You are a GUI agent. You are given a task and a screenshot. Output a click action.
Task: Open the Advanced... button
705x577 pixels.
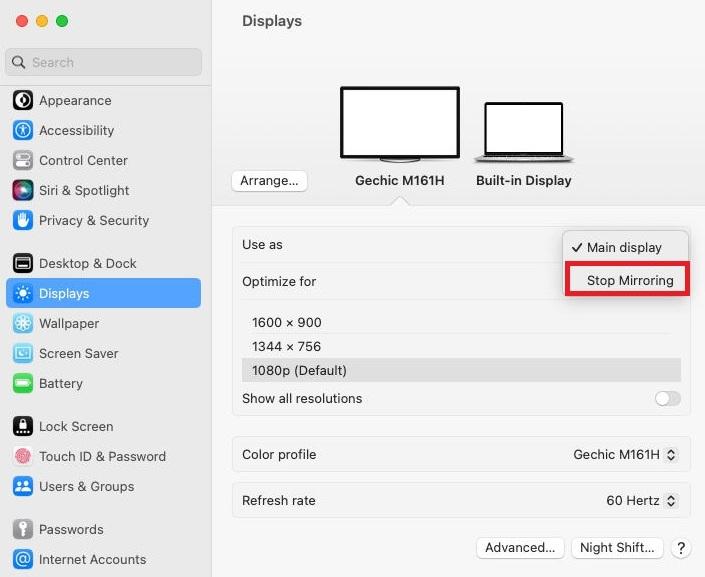tap(519, 548)
